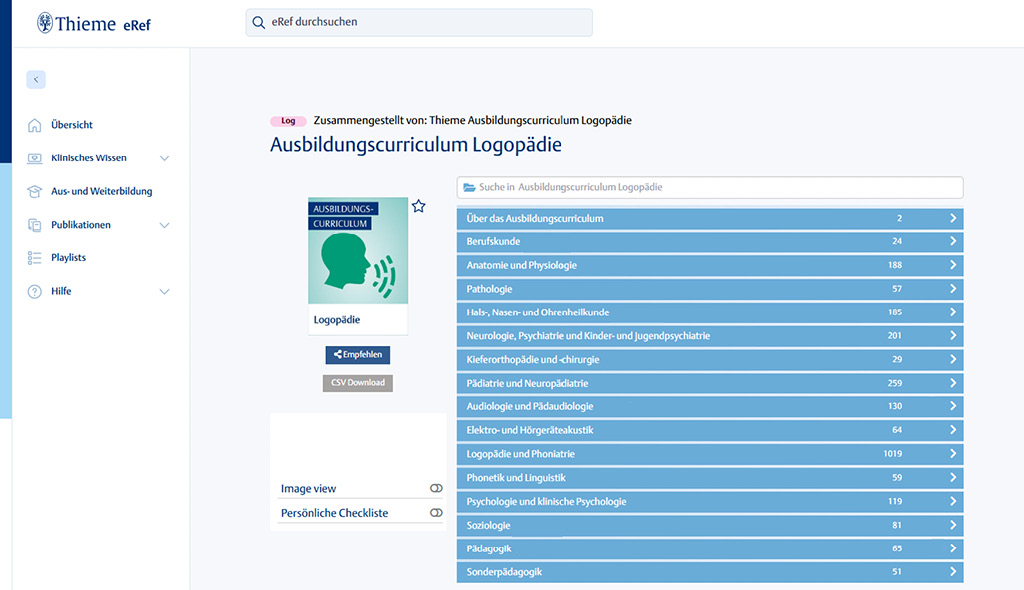The height and width of the screenshot is (590, 1024).
Task: Go to Aus- und Weiterbildung
Action: (x=101, y=191)
